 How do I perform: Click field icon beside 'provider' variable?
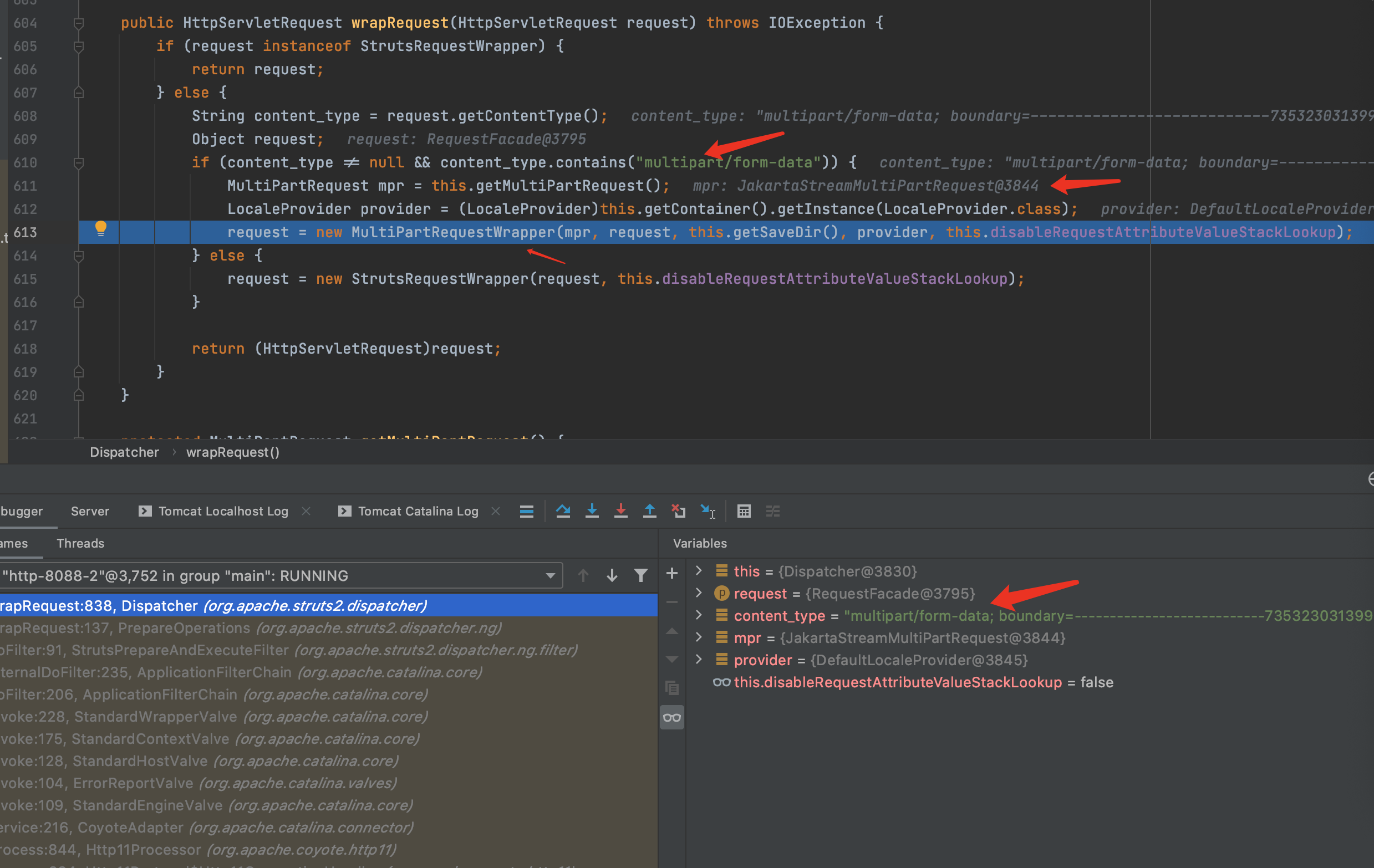tap(721, 660)
